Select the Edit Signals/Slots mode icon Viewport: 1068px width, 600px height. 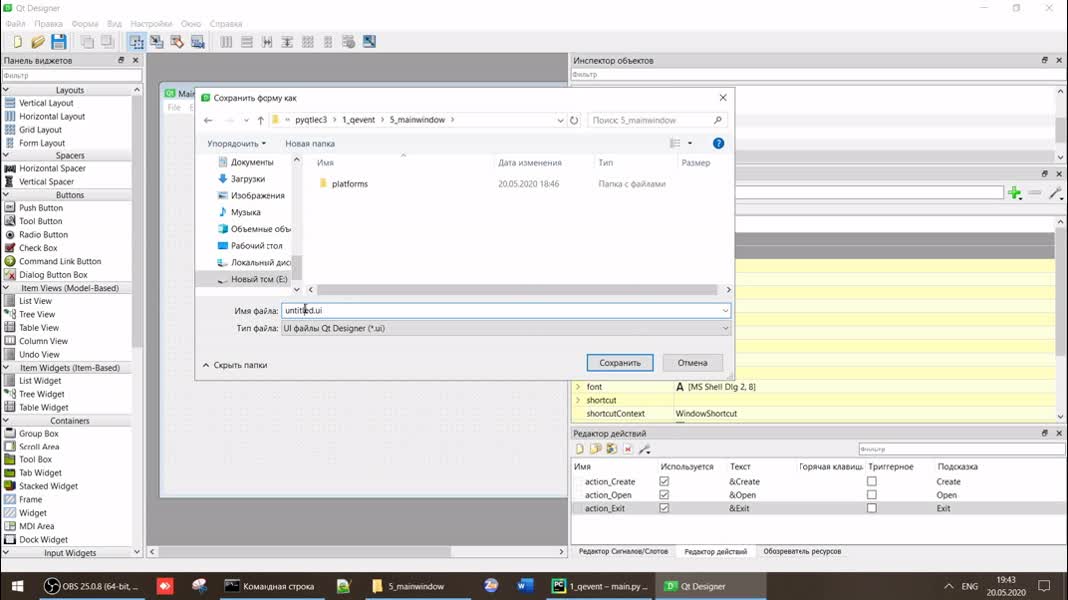point(157,42)
